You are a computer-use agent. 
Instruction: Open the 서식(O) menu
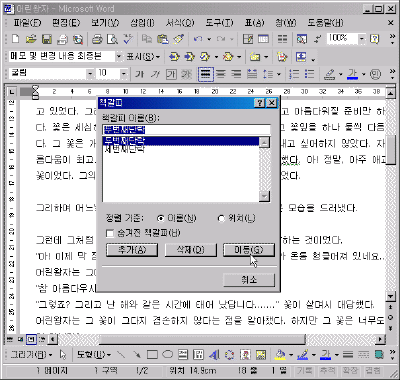180,23
